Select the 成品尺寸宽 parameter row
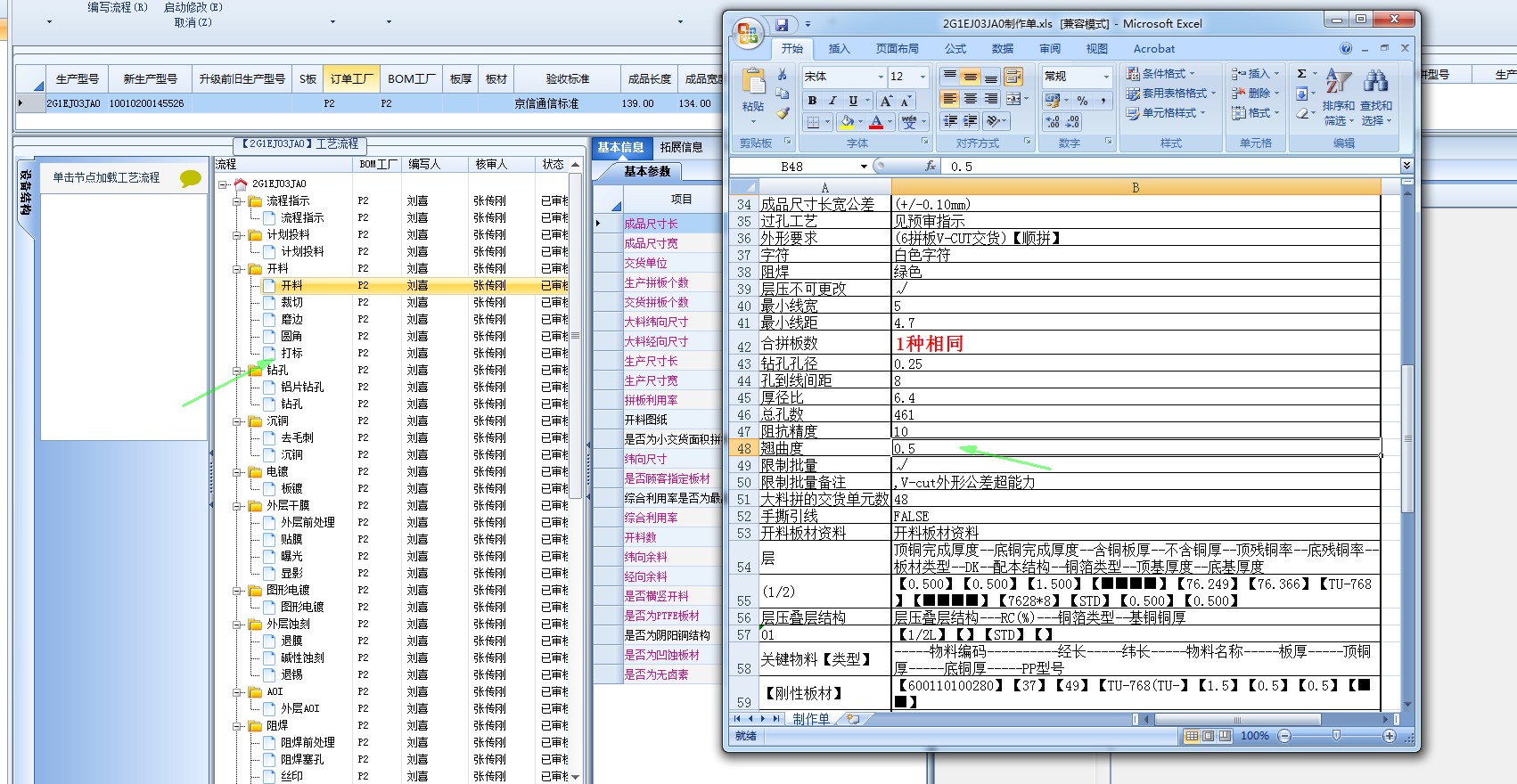Screen dimensions: 1517x784 (670, 243)
